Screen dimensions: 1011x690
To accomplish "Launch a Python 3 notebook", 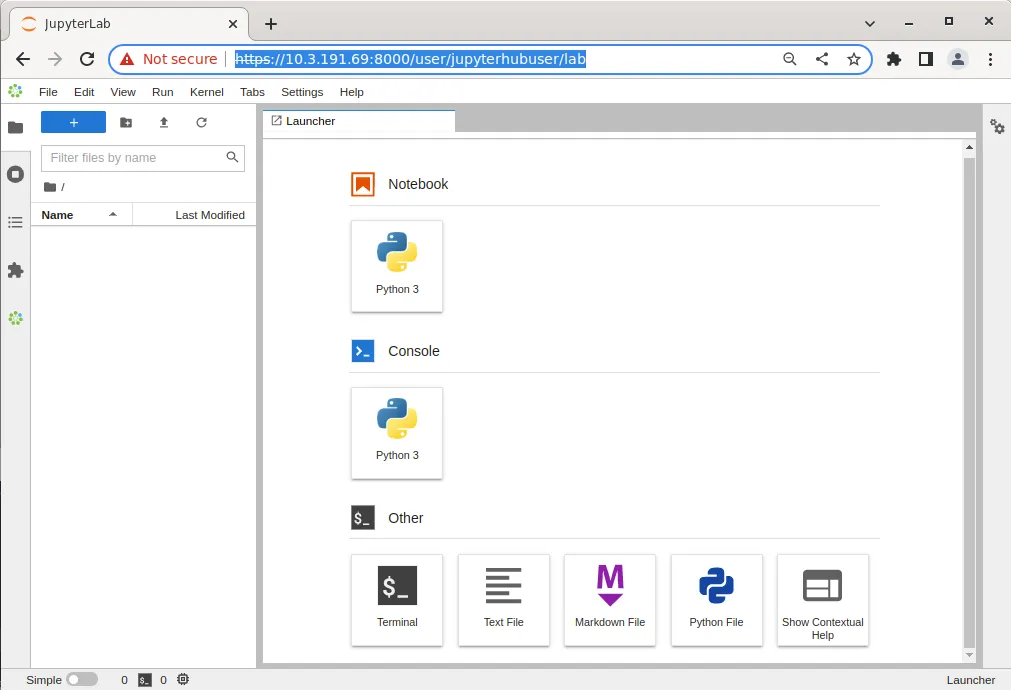I will tap(397, 266).
